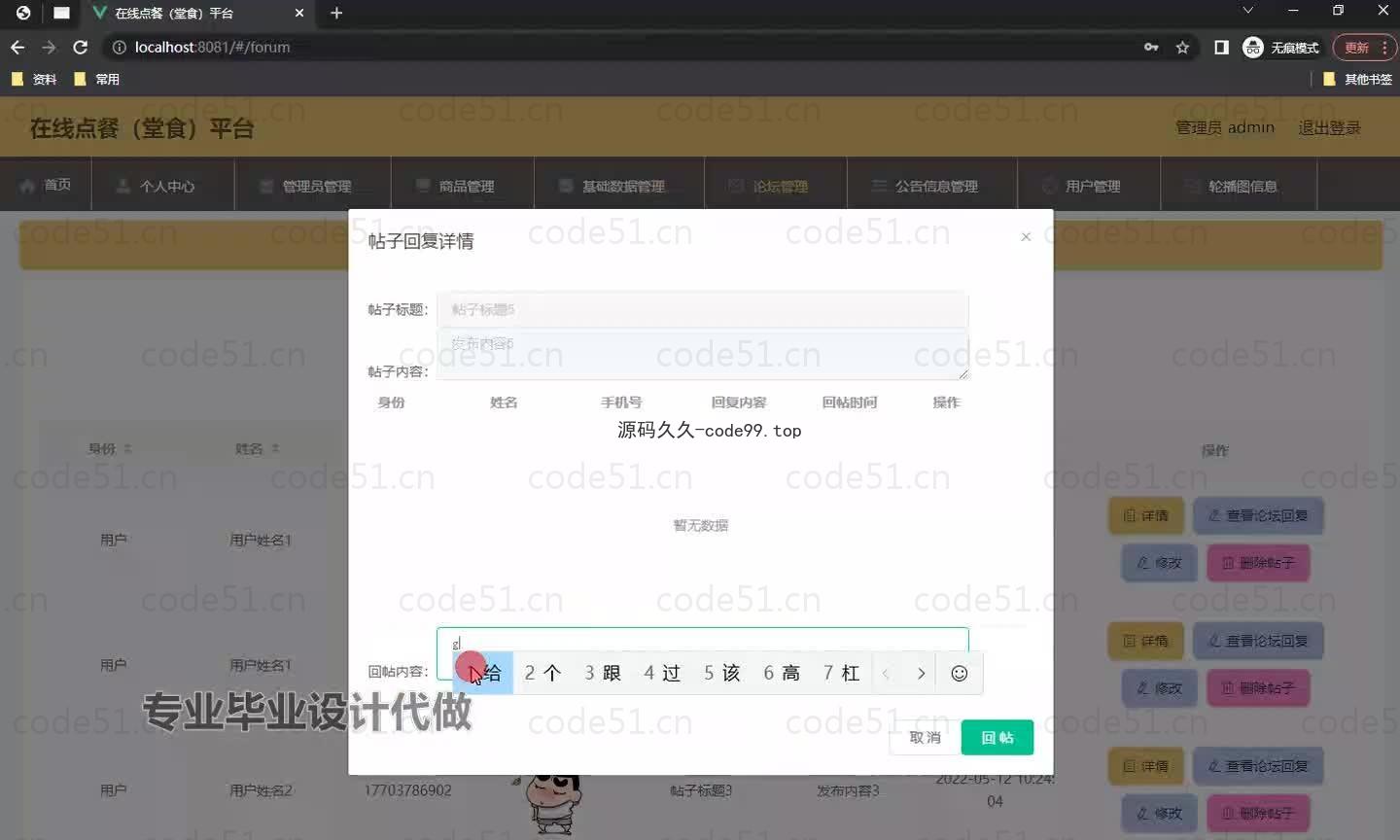Screen dimensions: 1400x840
Task: Open 基础数据管理 menu item
Action: 612,186
